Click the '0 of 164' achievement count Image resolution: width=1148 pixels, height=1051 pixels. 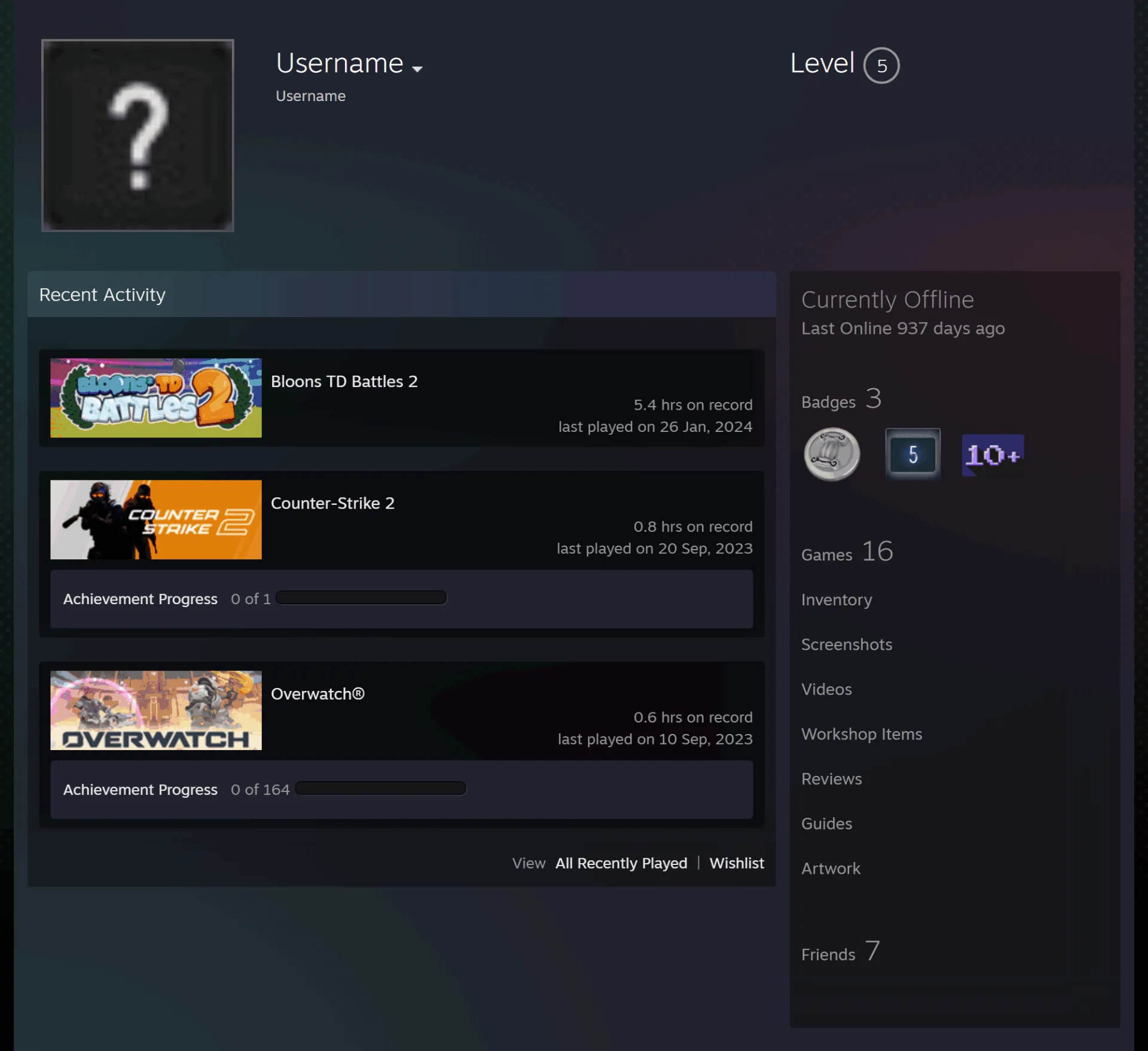click(260, 790)
